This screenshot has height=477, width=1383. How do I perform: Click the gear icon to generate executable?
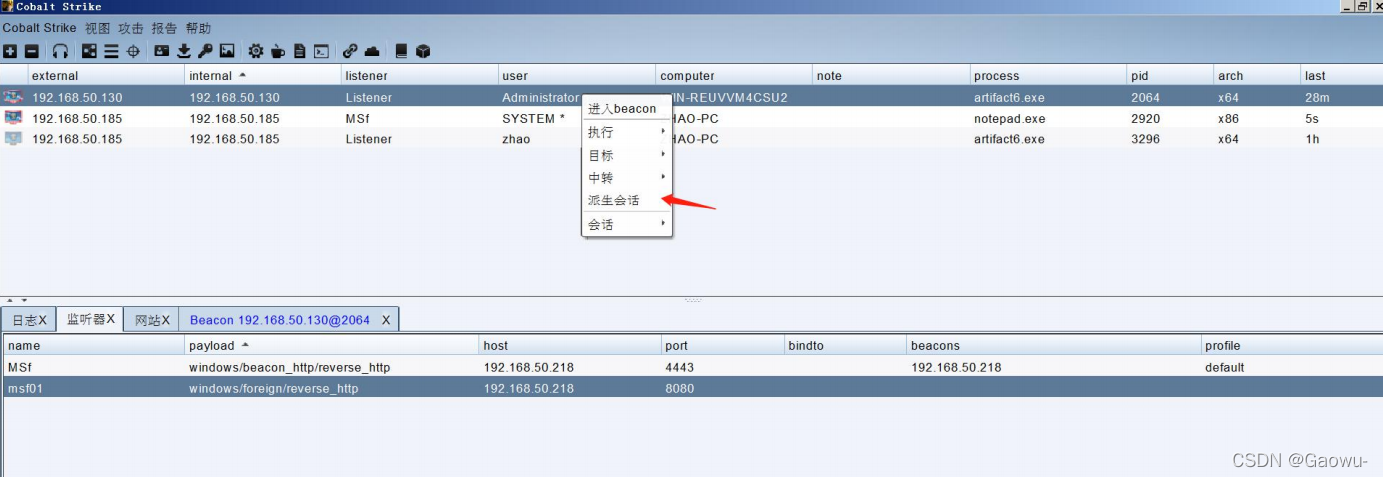coord(256,51)
